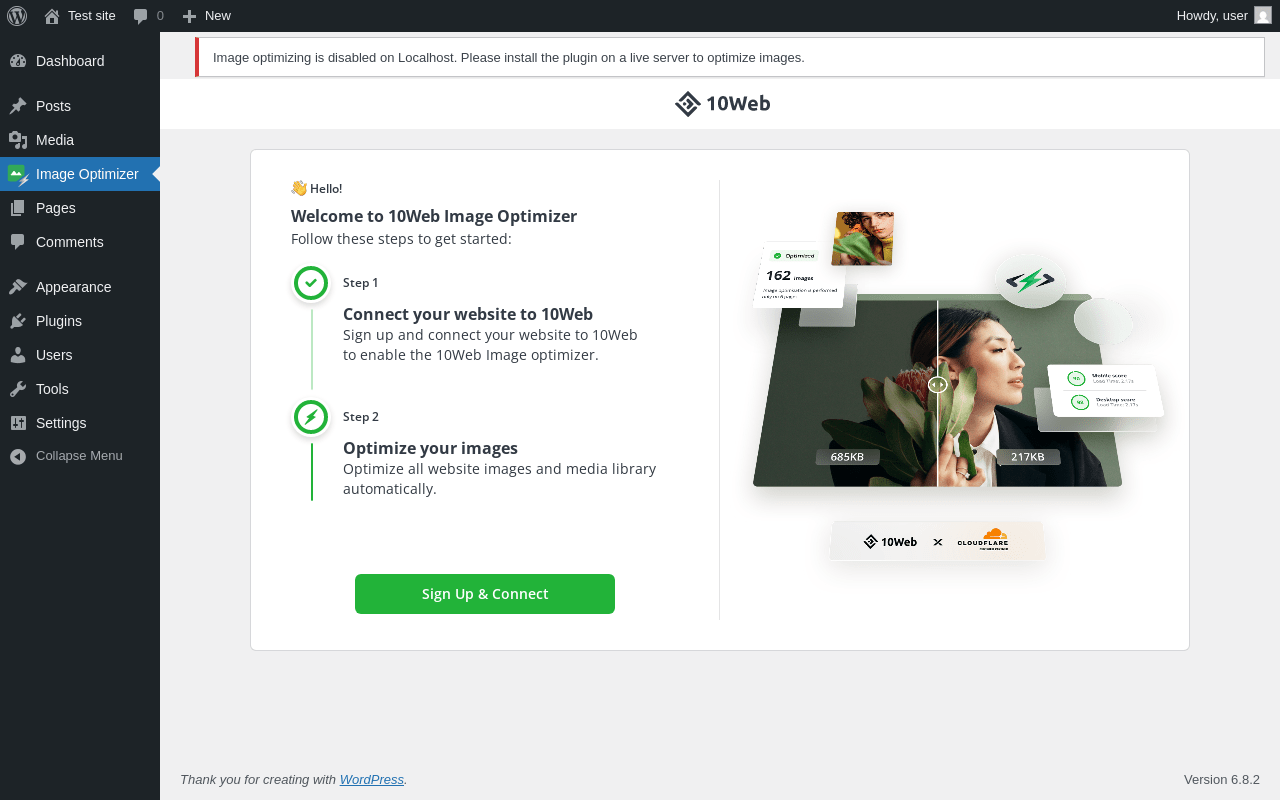Click the Tools wrench icon
This screenshot has height=800, width=1280.
point(18,389)
